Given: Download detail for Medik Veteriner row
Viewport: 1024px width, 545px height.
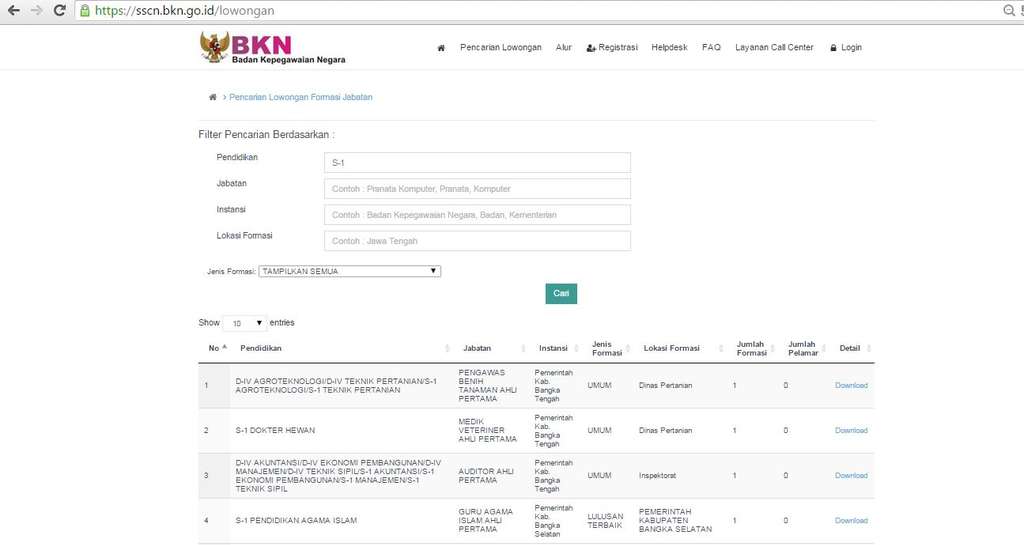Looking at the screenshot, I should point(851,430).
